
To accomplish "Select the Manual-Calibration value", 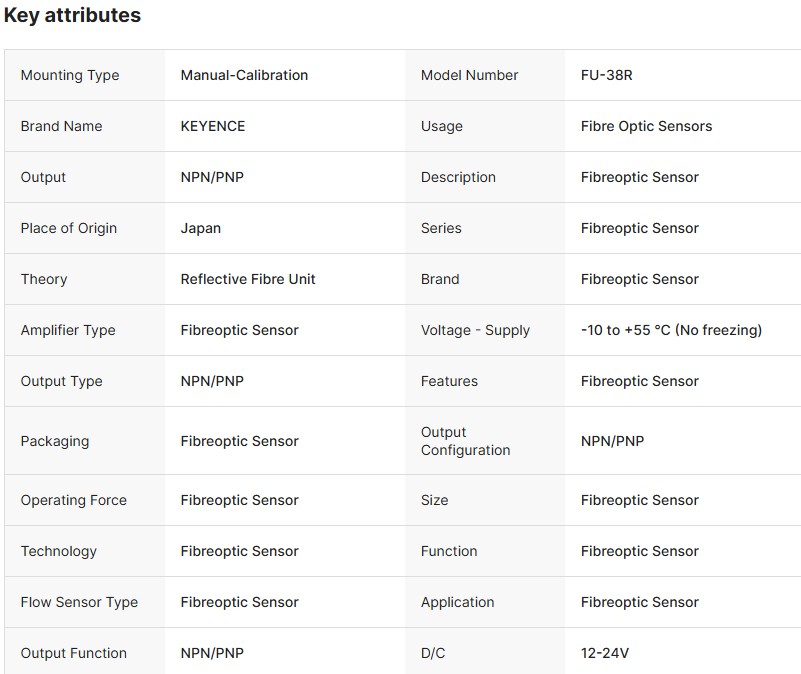I will point(244,75).
